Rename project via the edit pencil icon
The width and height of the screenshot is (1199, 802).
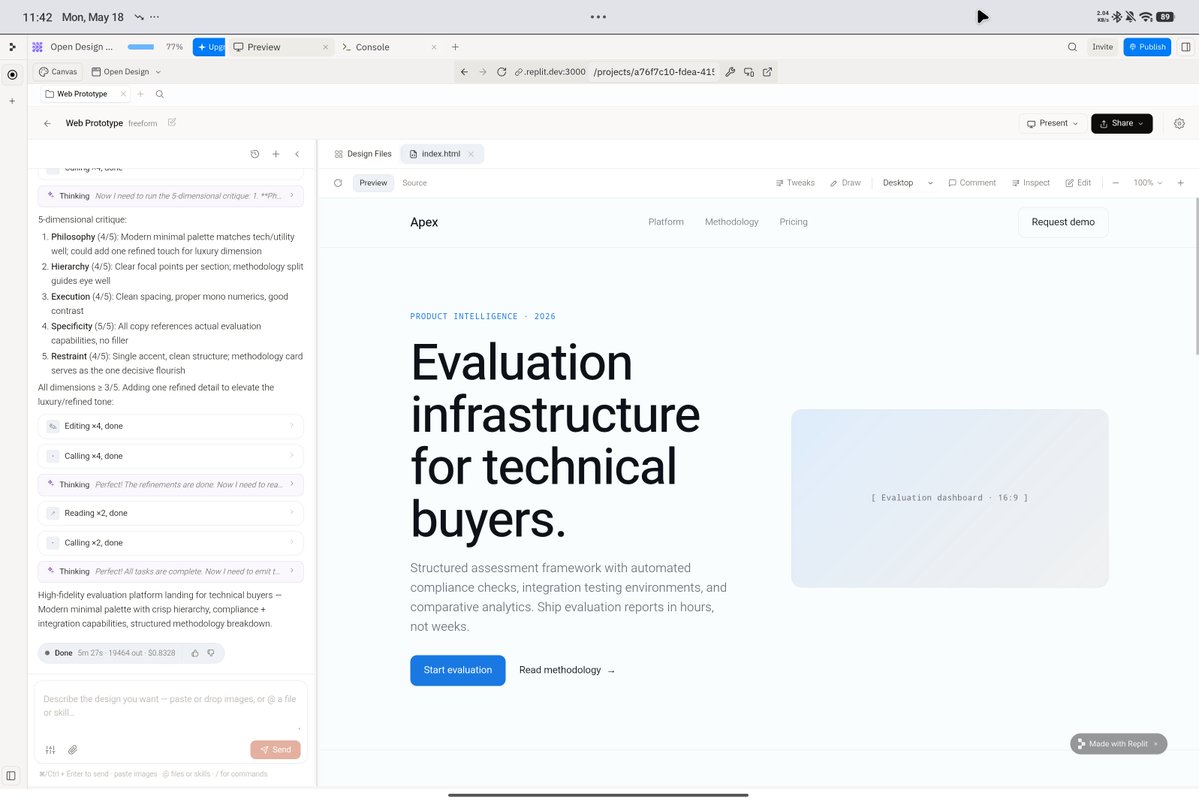tap(172, 122)
